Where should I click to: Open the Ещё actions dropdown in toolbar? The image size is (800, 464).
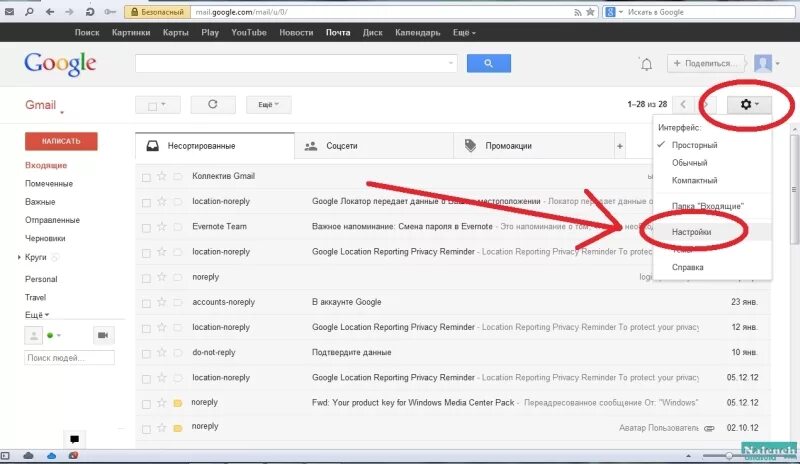point(268,105)
